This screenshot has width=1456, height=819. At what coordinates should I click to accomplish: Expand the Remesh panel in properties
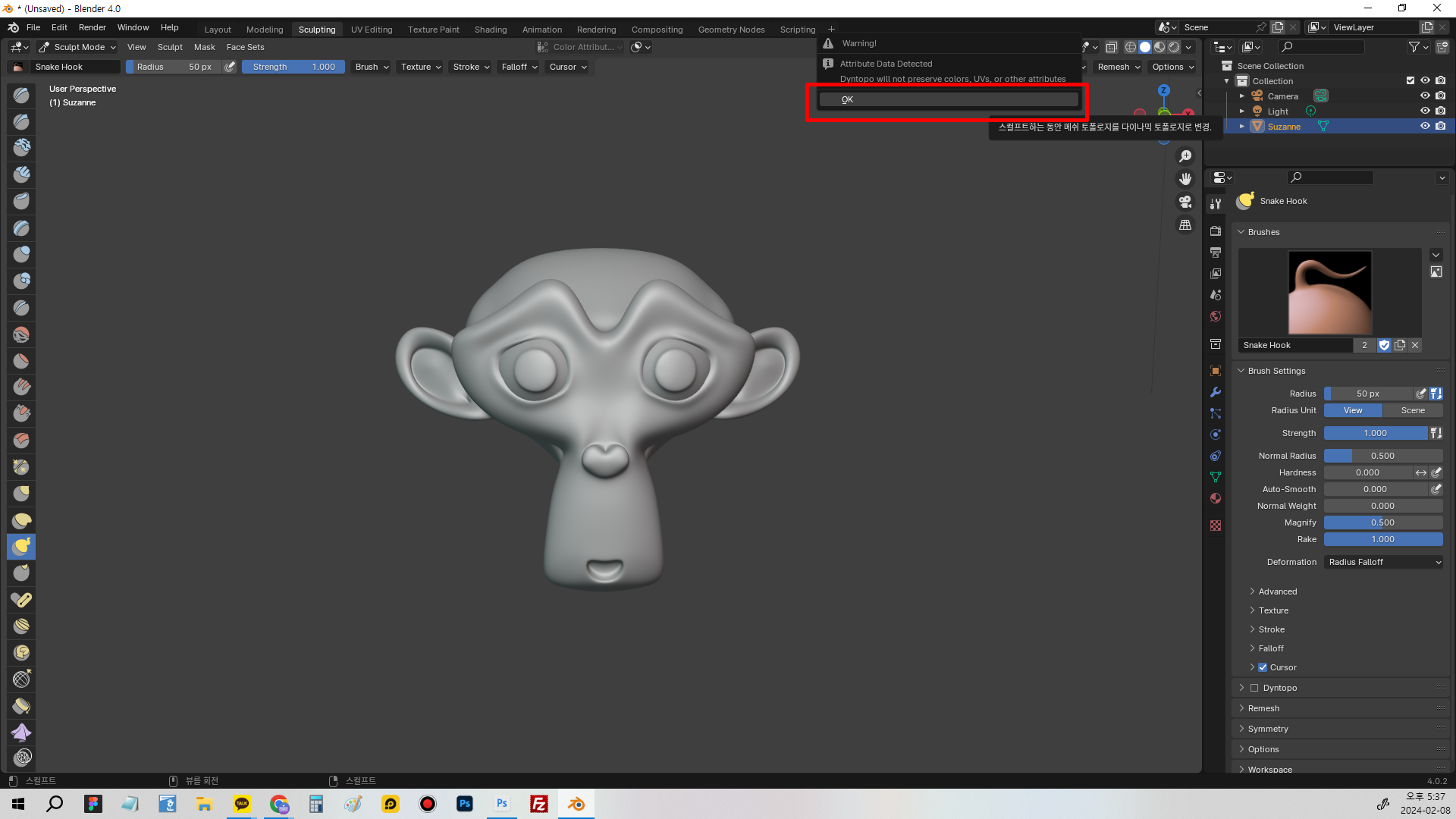pyautogui.click(x=1263, y=708)
